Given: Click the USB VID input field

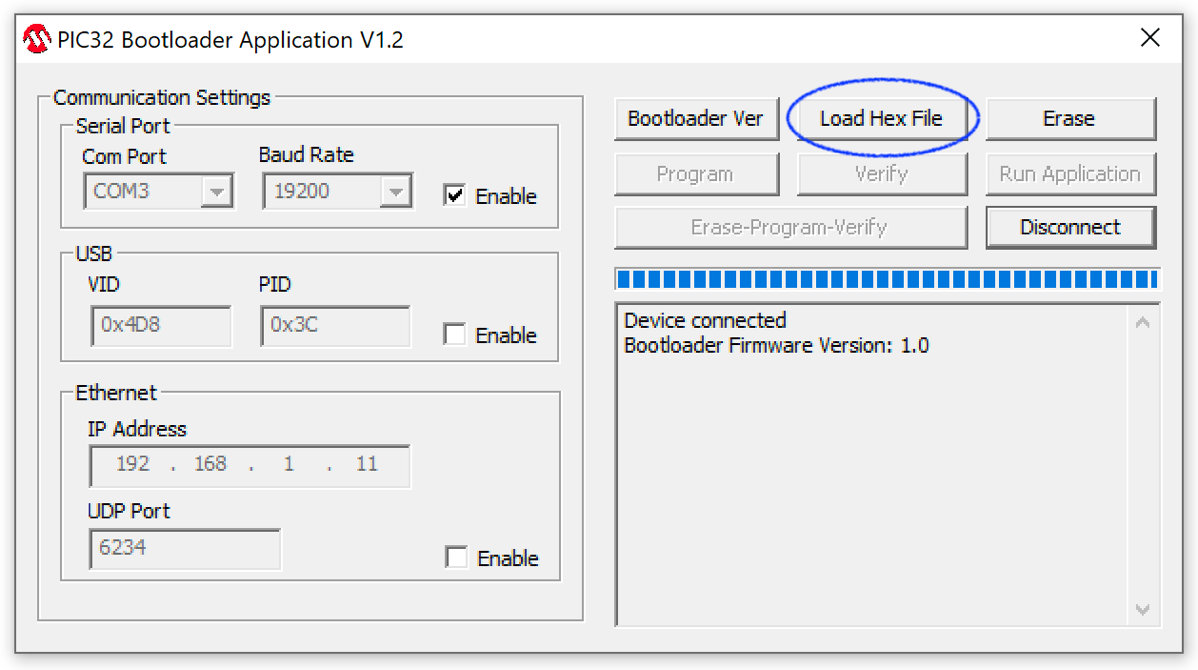Looking at the screenshot, I should click(x=161, y=326).
